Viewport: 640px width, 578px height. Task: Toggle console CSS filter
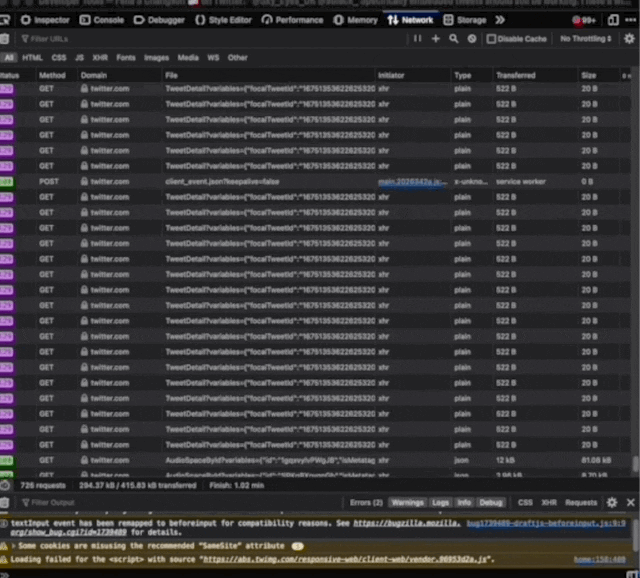[x=525, y=502]
